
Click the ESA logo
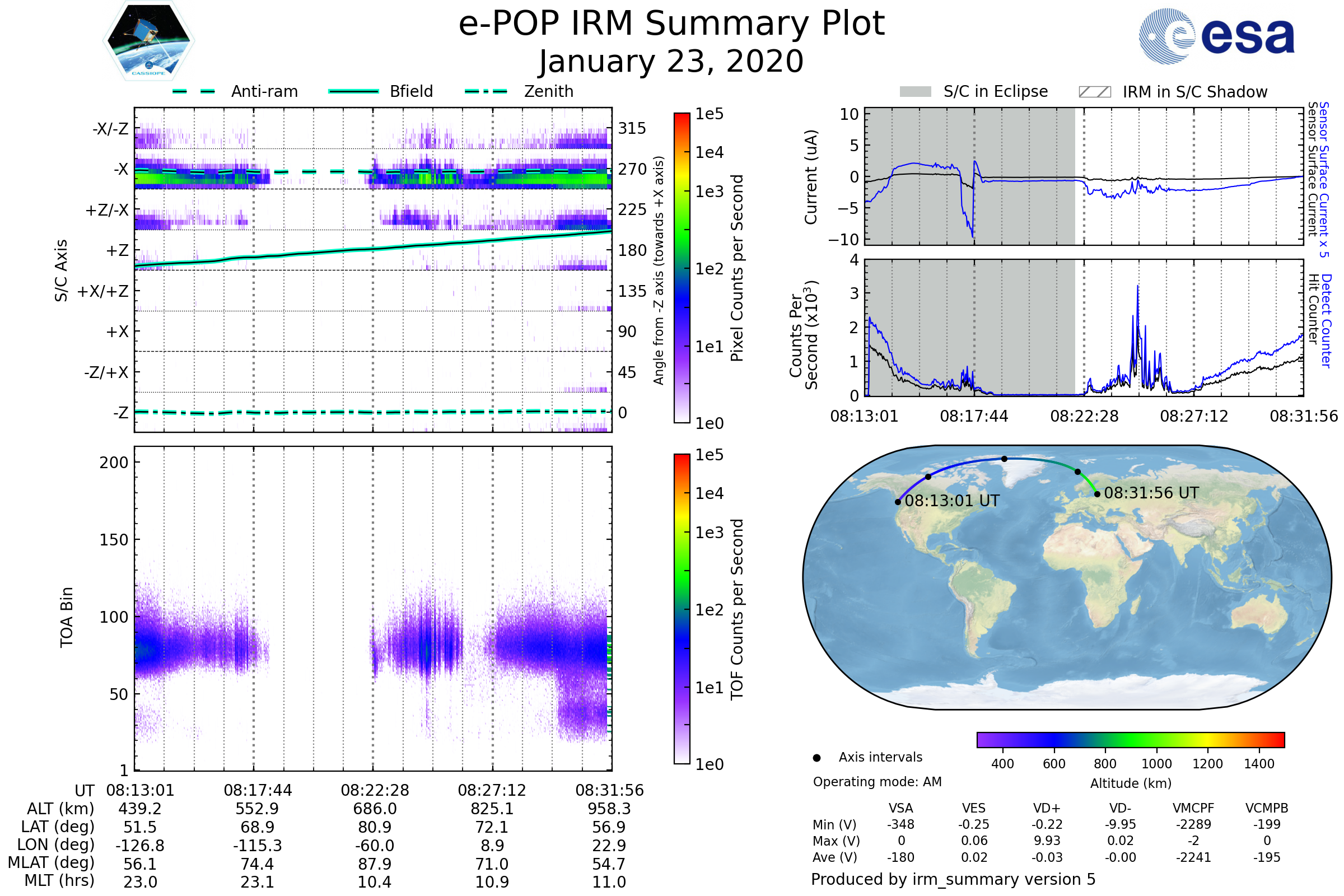[1216, 35]
